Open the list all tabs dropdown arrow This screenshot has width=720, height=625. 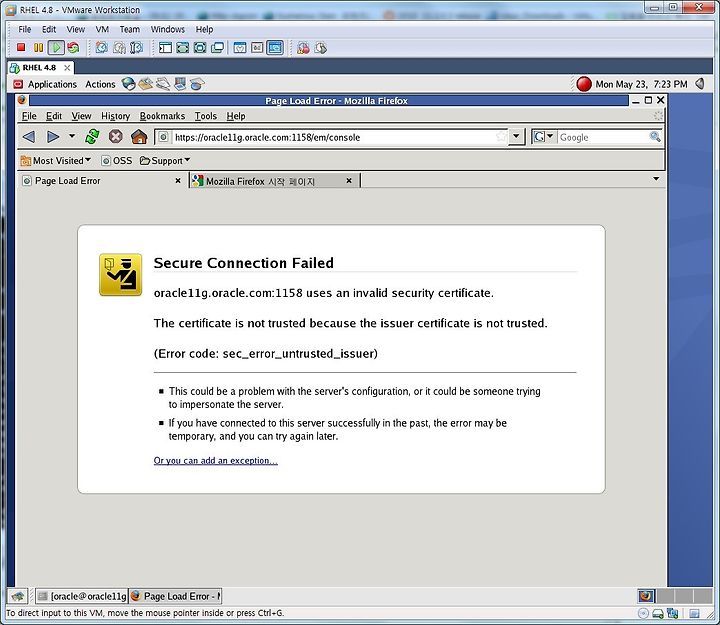tap(656, 179)
